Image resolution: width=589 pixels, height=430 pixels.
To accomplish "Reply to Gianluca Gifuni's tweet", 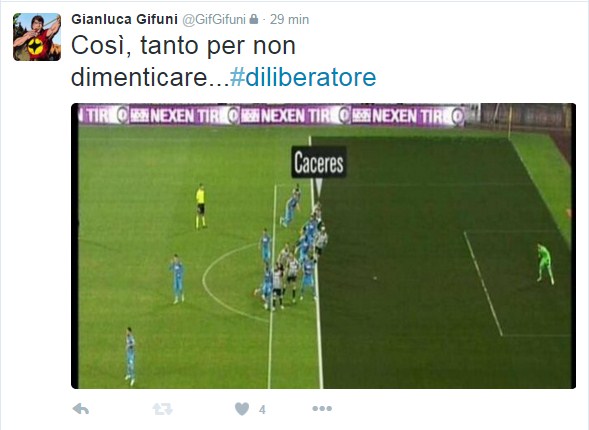I will coord(81,409).
